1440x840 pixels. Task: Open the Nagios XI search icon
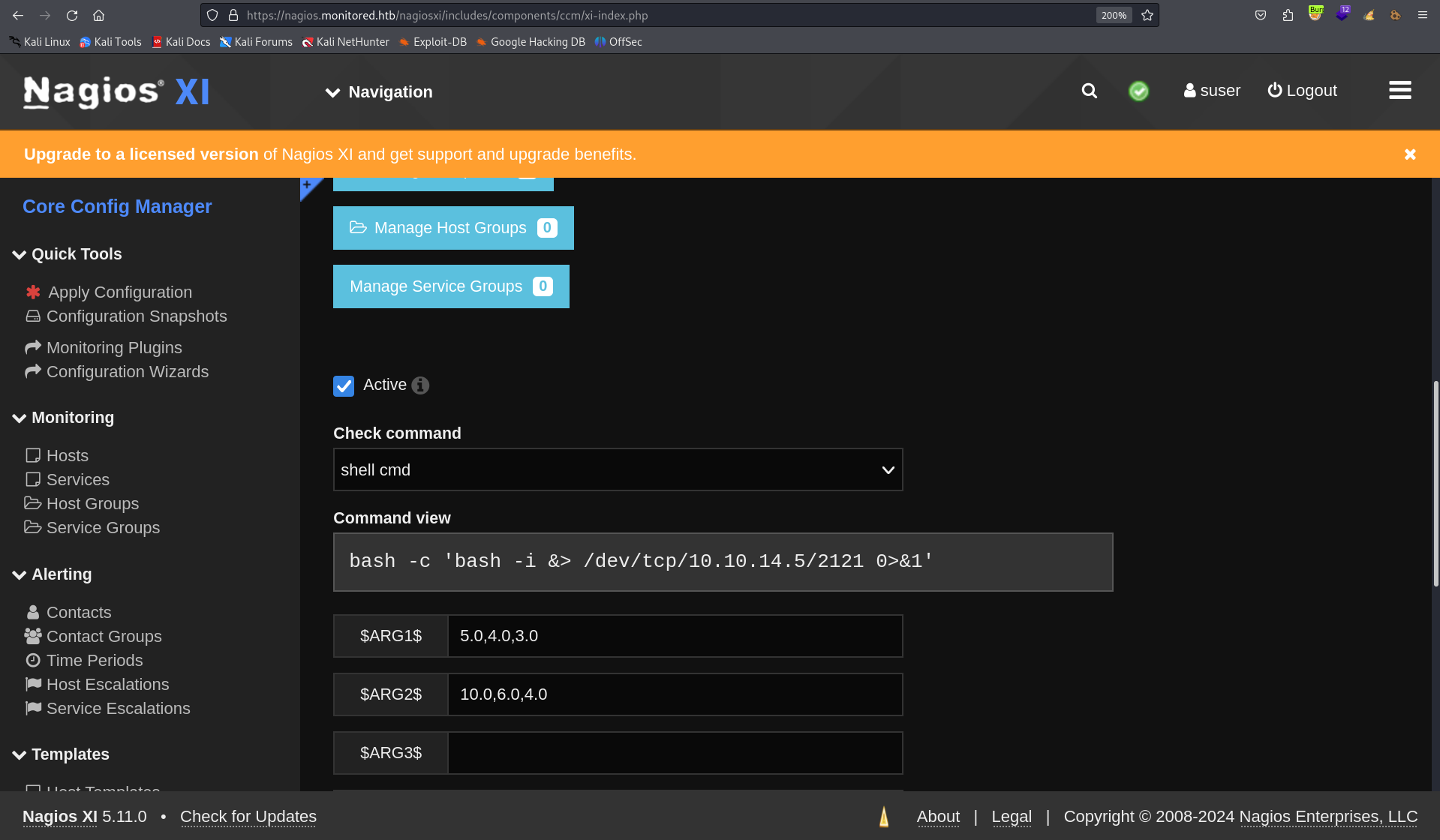[x=1090, y=91]
